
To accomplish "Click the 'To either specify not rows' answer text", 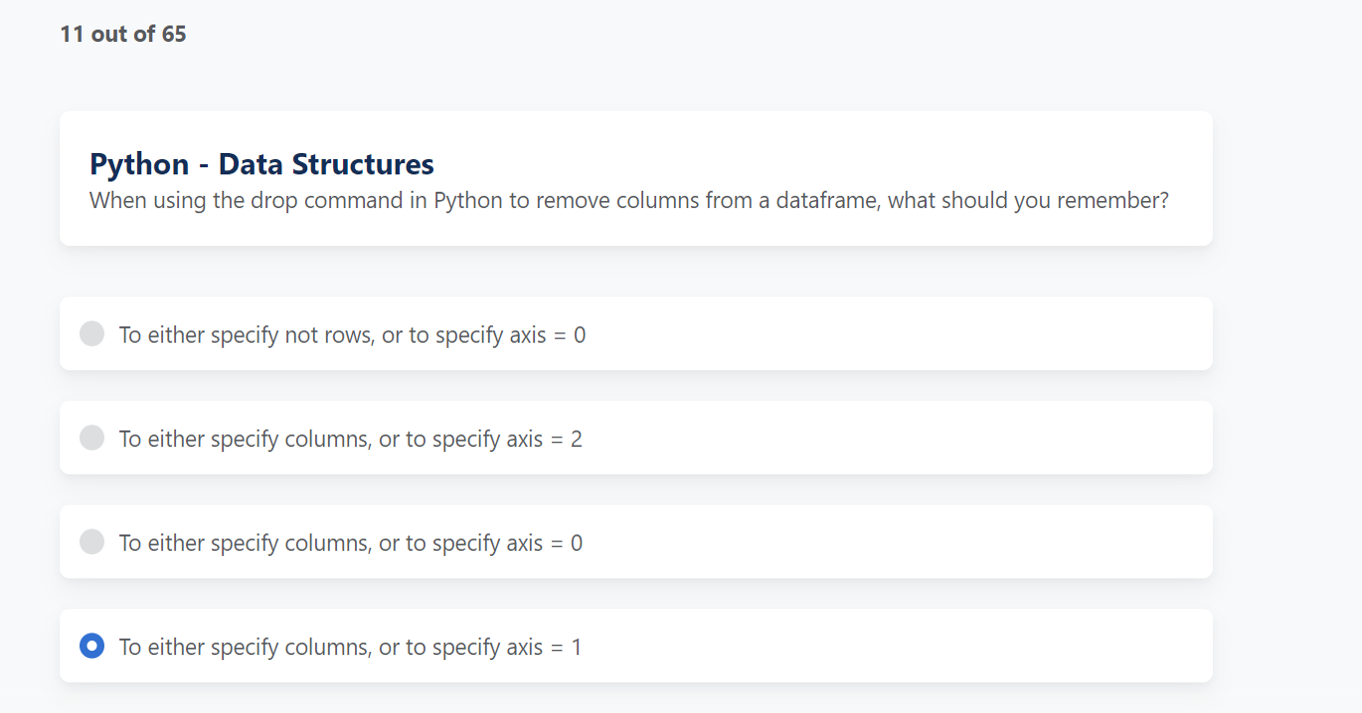I will [352, 335].
